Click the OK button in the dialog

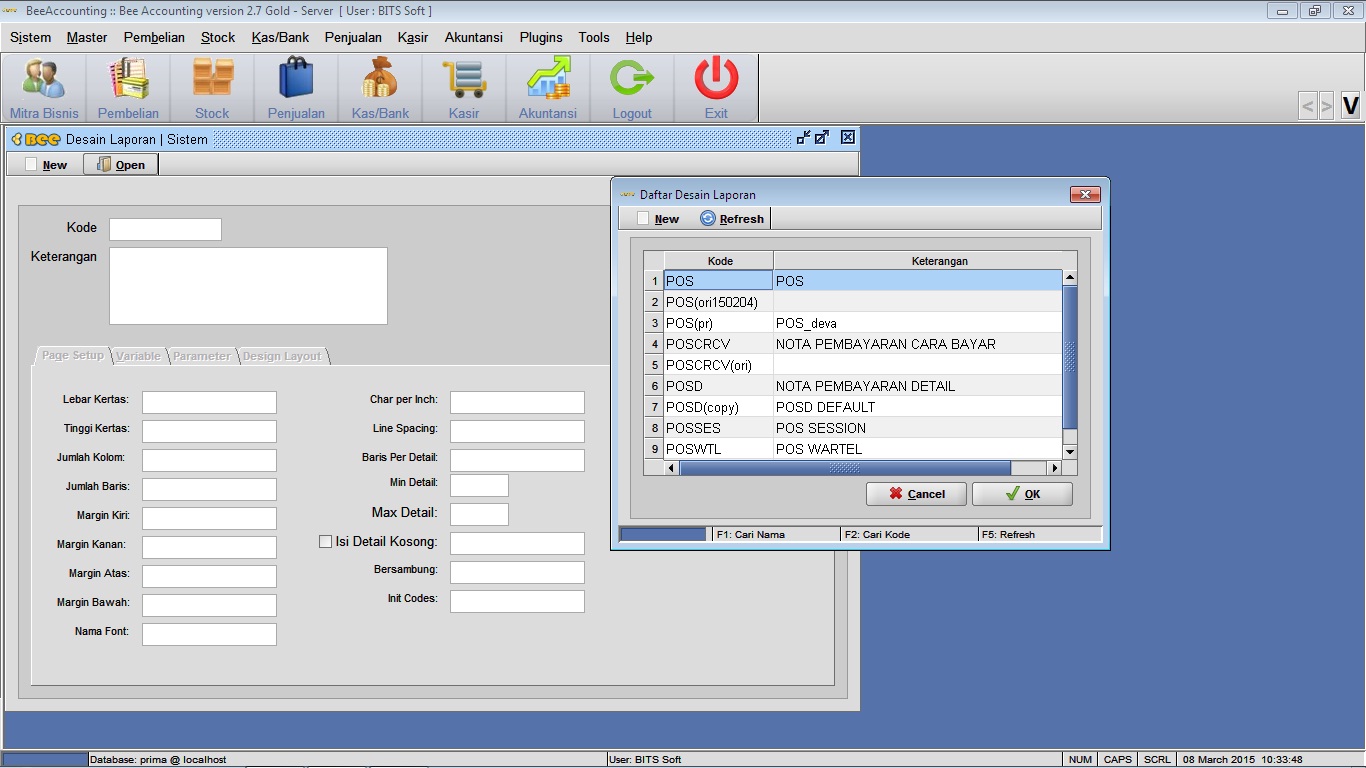point(1022,494)
